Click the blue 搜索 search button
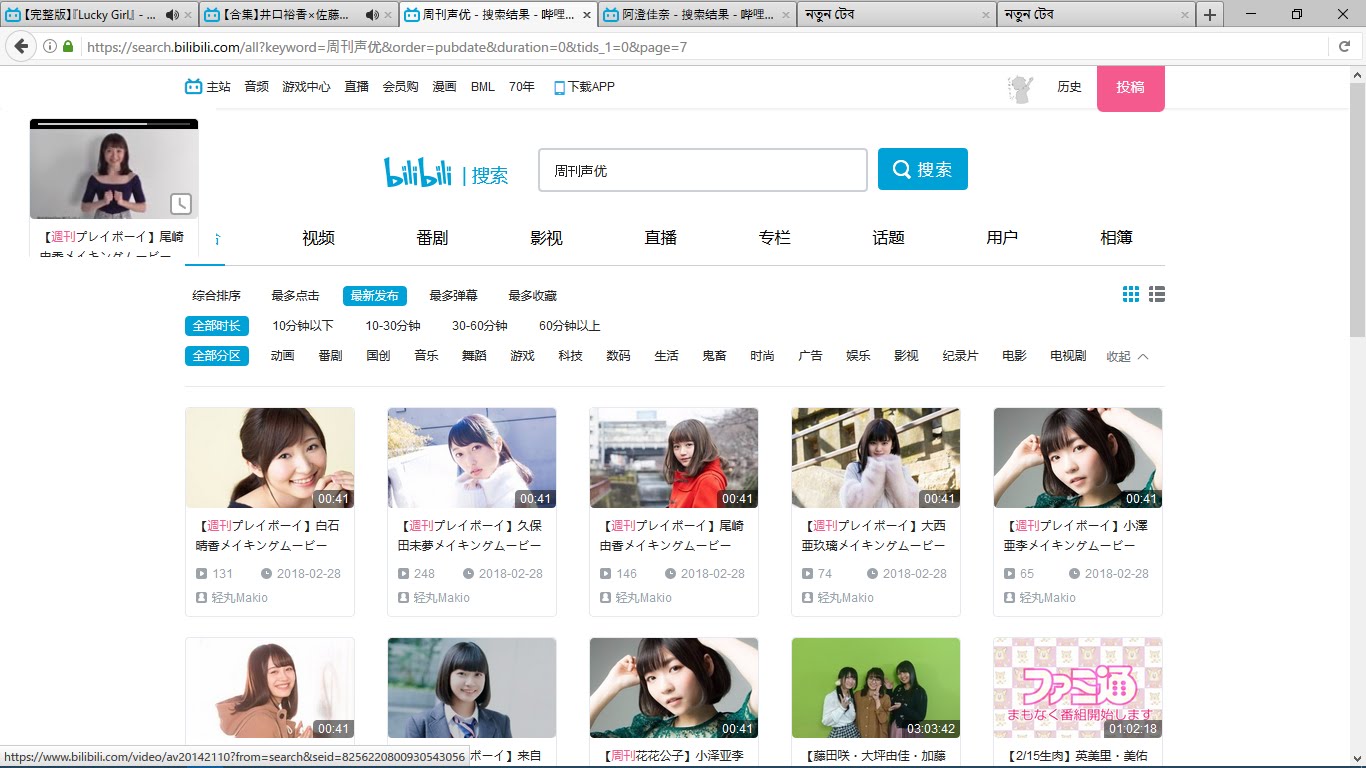This screenshot has height=768, width=1366. click(x=922, y=169)
